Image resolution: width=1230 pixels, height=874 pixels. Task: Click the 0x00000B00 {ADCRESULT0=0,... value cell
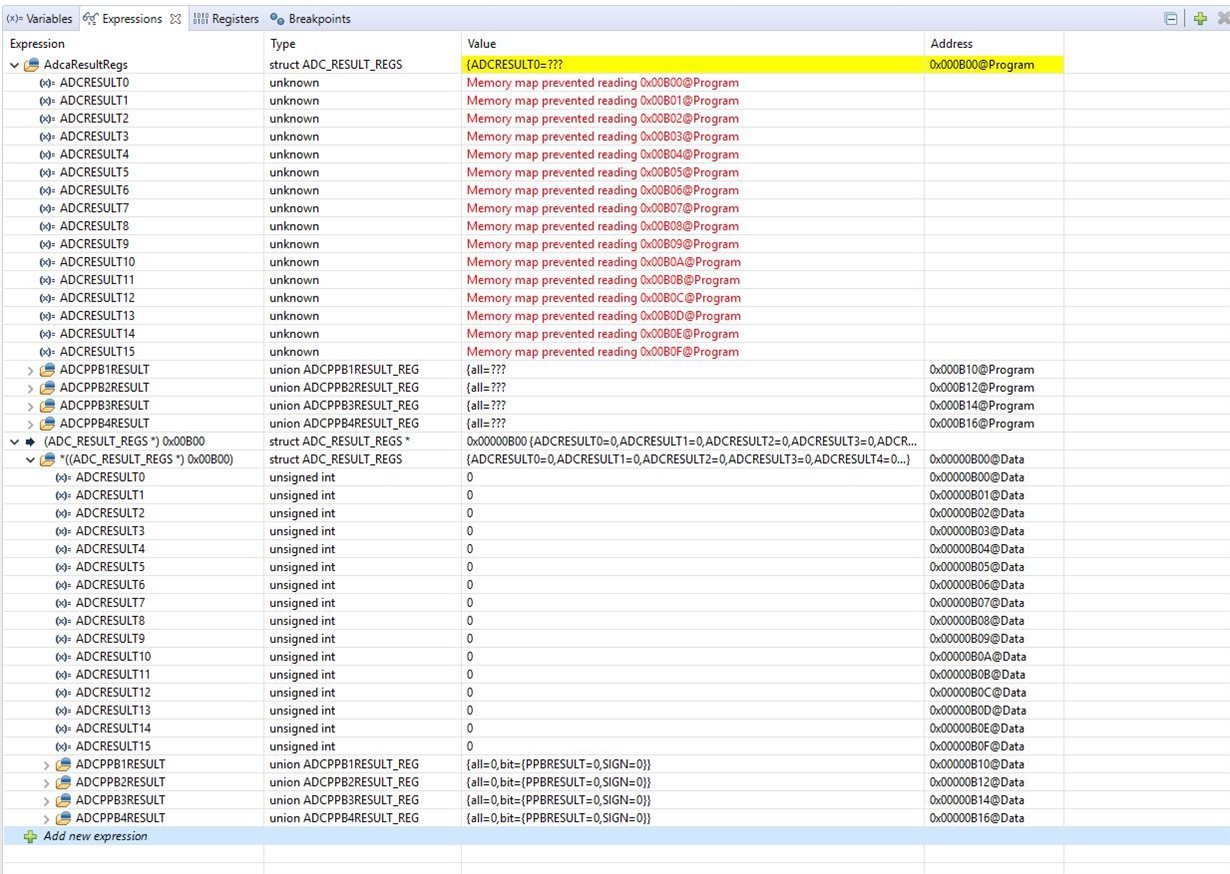pyautogui.click(x=692, y=441)
